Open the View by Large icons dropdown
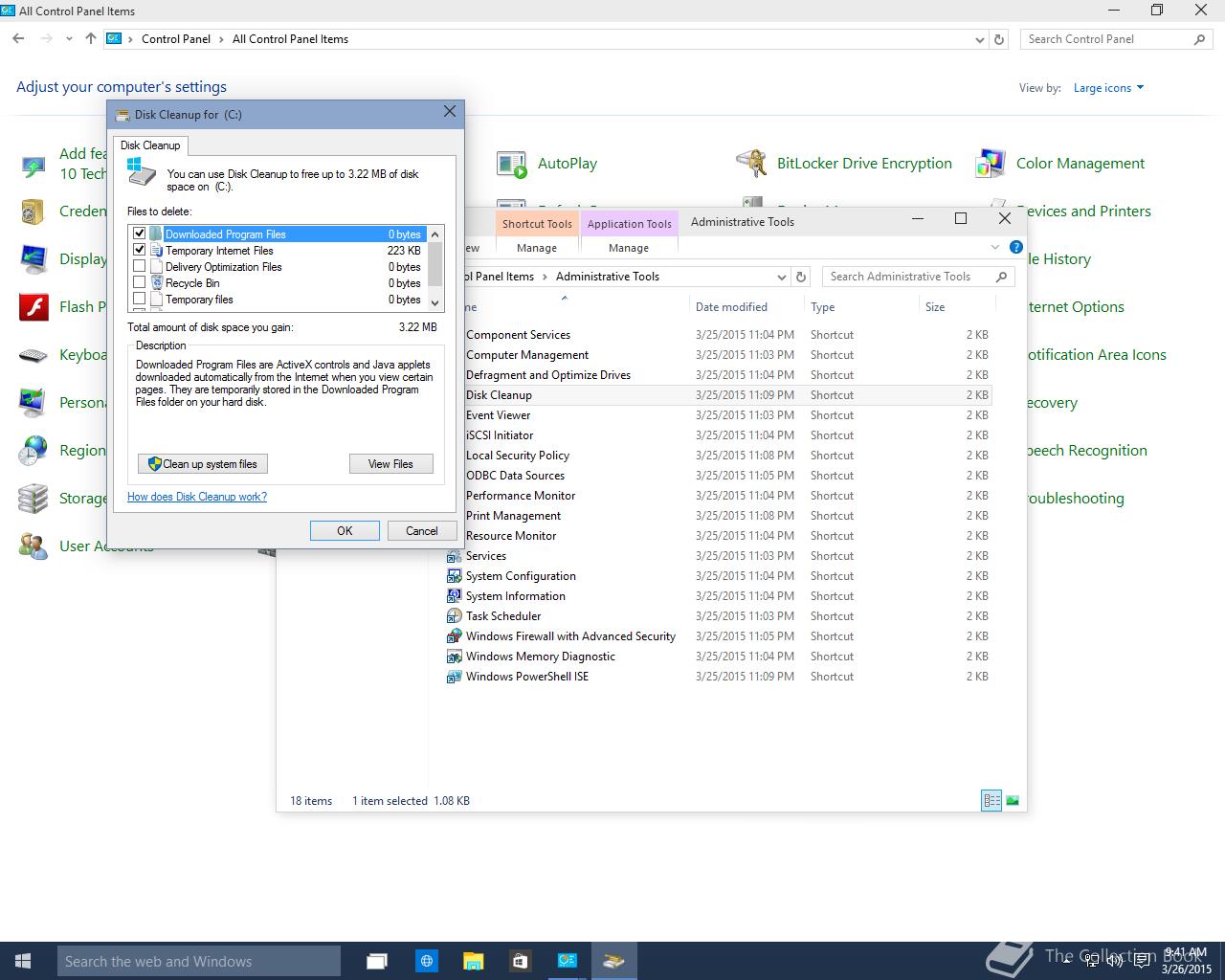Image resolution: width=1225 pixels, height=980 pixels. 1108,88
